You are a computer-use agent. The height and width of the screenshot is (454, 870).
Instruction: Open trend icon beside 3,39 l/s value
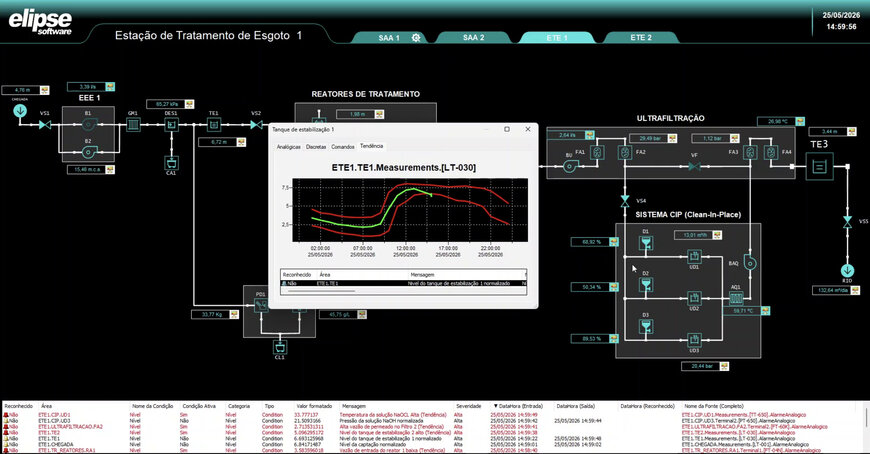click(110, 87)
